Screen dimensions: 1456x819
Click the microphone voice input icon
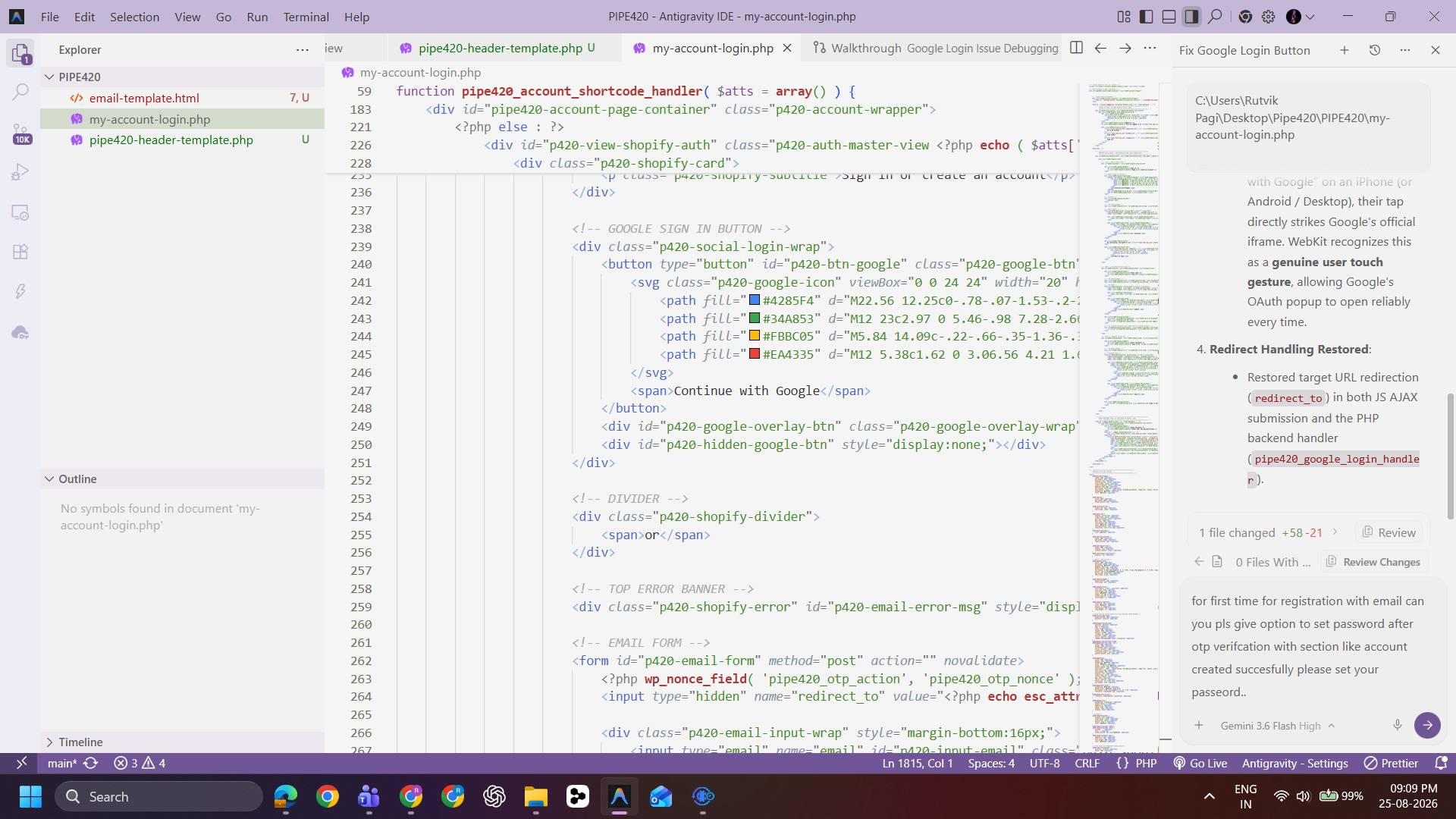click(1397, 725)
